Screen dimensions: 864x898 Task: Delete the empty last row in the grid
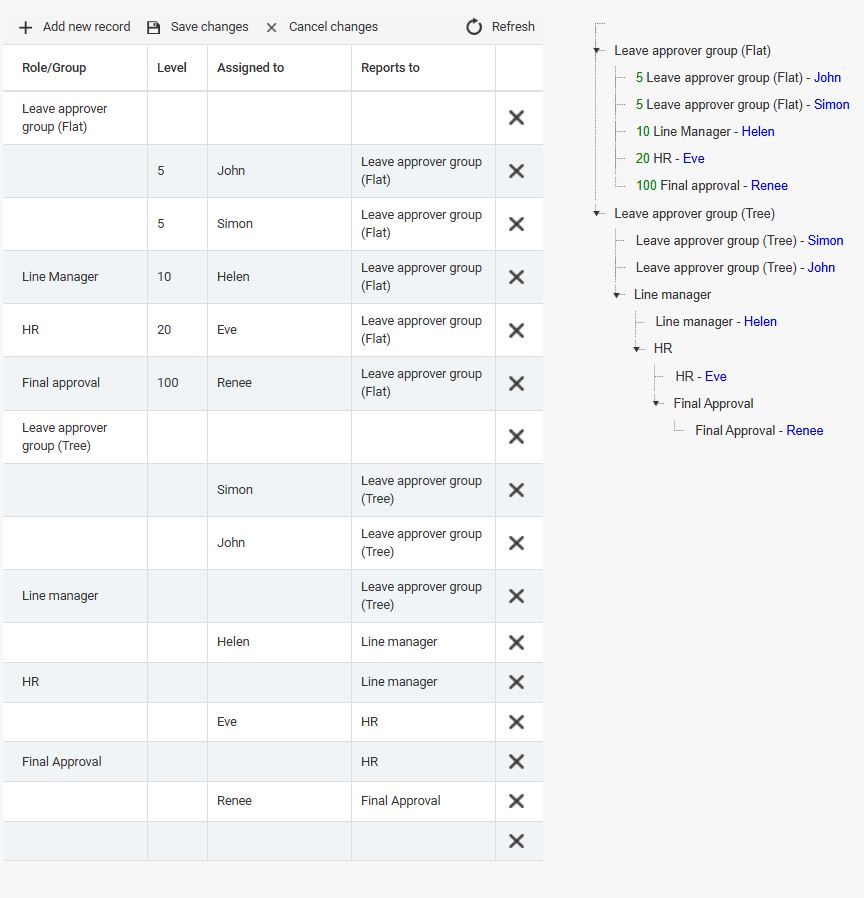coord(516,841)
